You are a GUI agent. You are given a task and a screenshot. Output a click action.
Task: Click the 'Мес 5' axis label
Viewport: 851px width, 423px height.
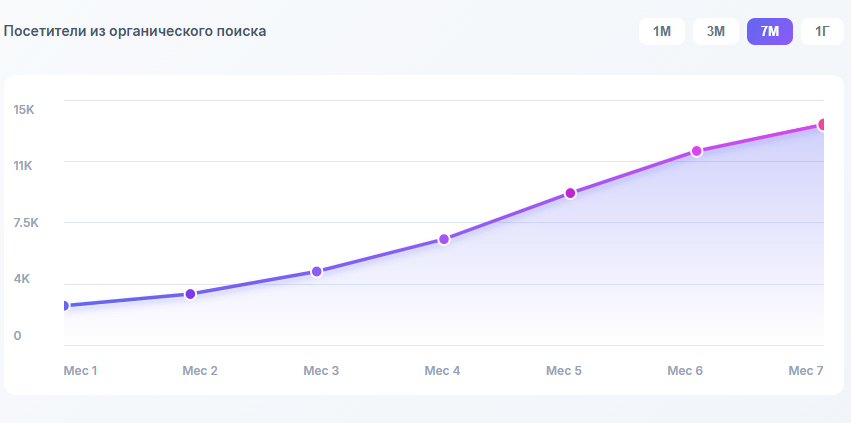pyautogui.click(x=564, y=371)
